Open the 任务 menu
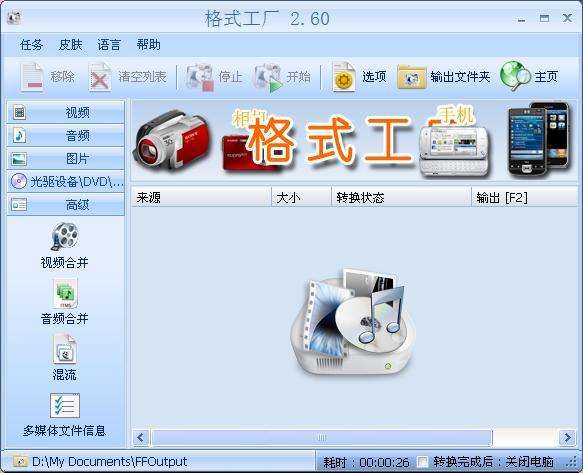 pos(31,45)
